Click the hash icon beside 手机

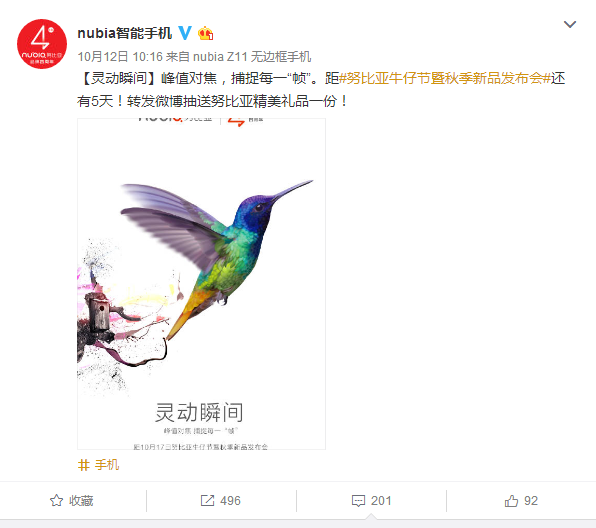pos(84,465)
